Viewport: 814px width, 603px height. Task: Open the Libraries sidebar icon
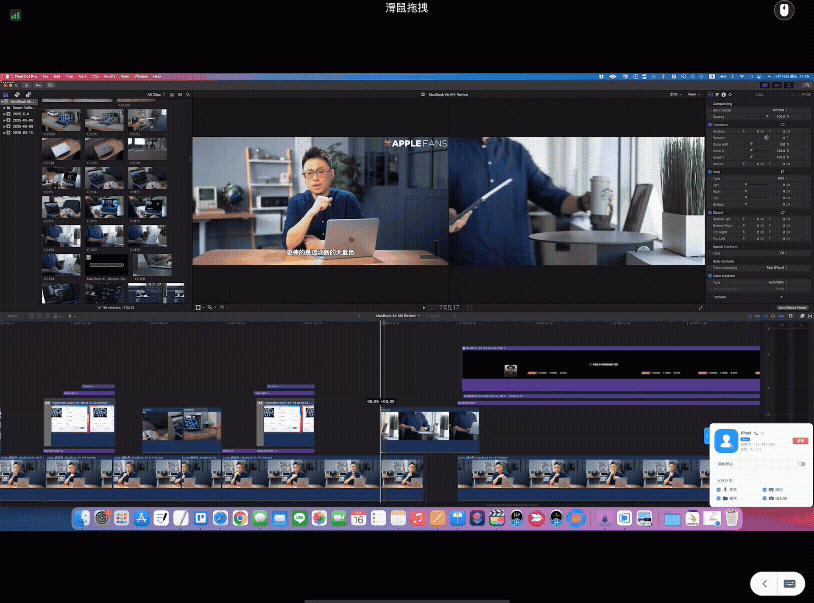5,94
